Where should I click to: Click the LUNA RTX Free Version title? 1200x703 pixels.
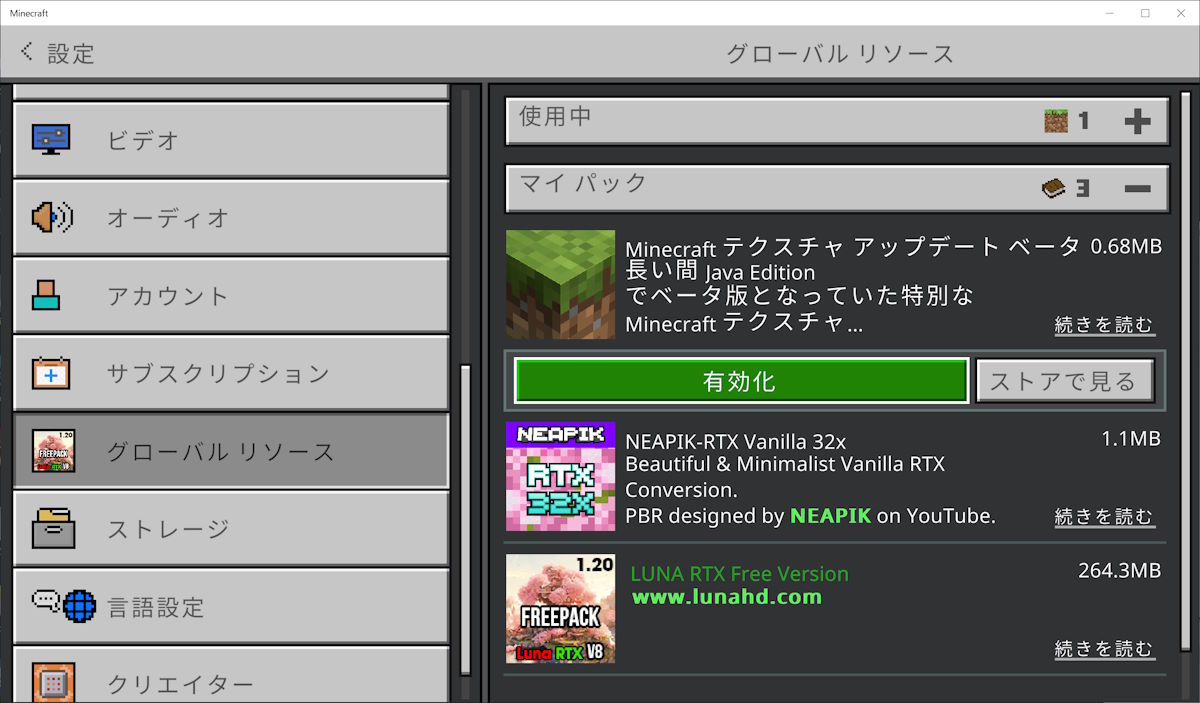(739, 574)
